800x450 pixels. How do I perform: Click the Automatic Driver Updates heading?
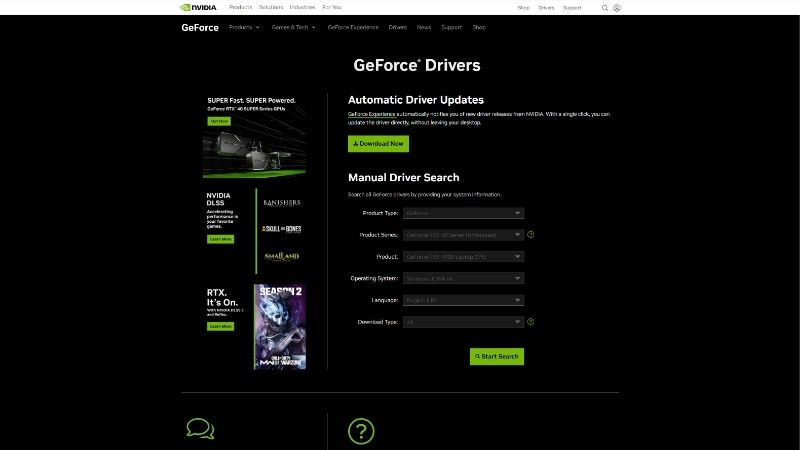(416, 100)
